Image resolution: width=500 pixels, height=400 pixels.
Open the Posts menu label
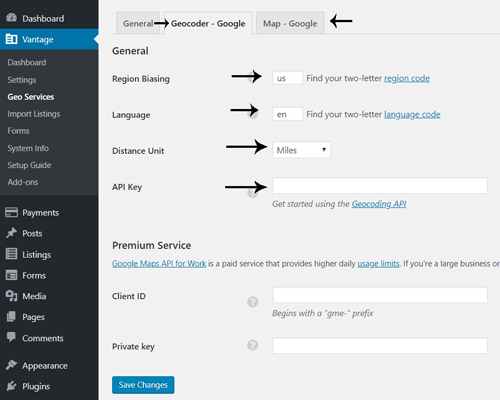[32, 233]
